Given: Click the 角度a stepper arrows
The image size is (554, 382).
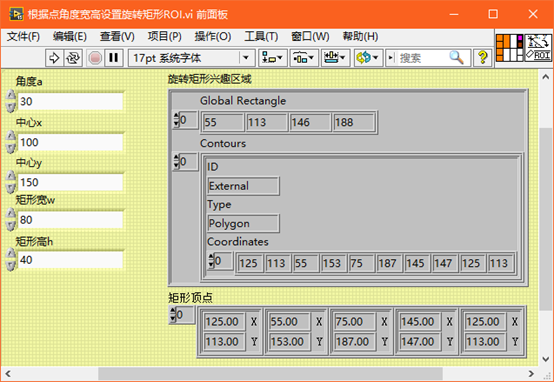Looking at the screenshot, I should 11,101.
